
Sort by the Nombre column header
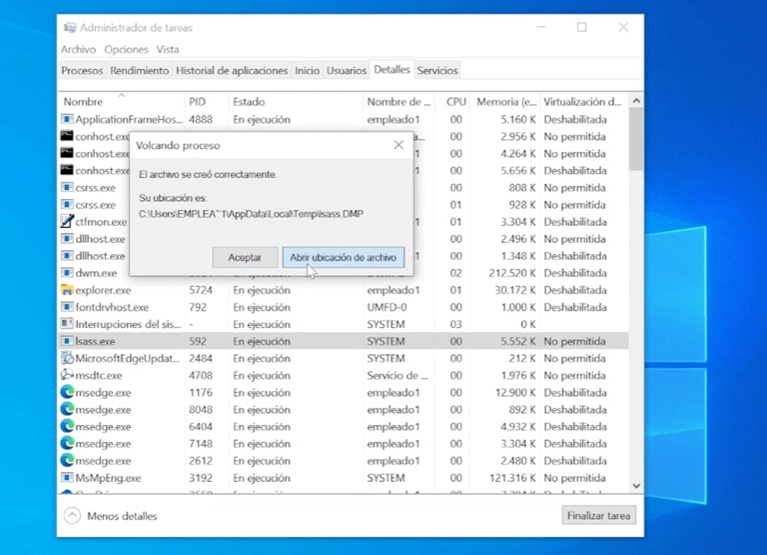pos(121,102)
